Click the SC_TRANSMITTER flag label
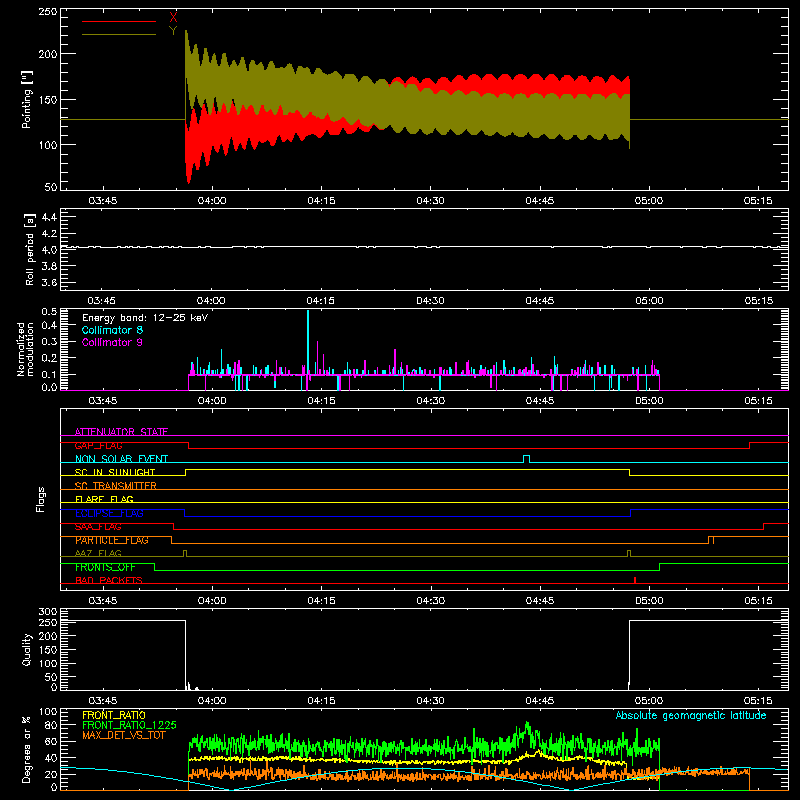The image size is (800, 800). 116,486
